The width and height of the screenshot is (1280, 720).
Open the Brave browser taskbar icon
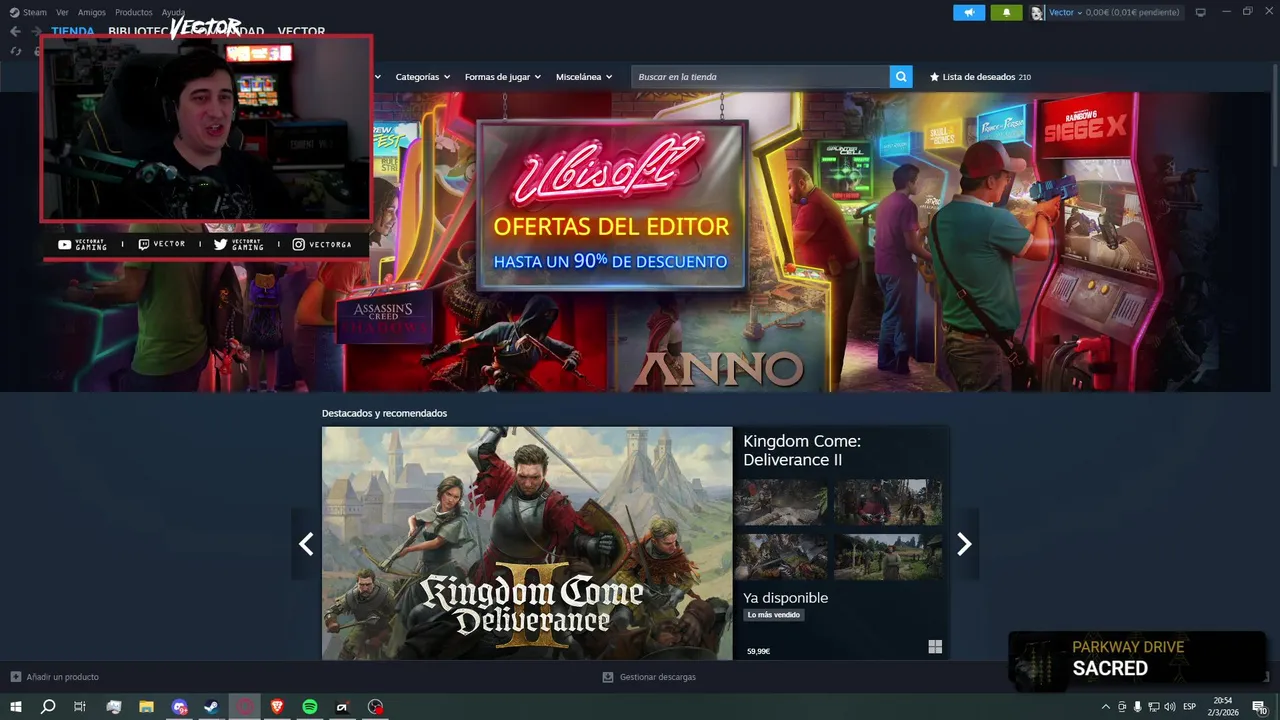pos(277,707)
